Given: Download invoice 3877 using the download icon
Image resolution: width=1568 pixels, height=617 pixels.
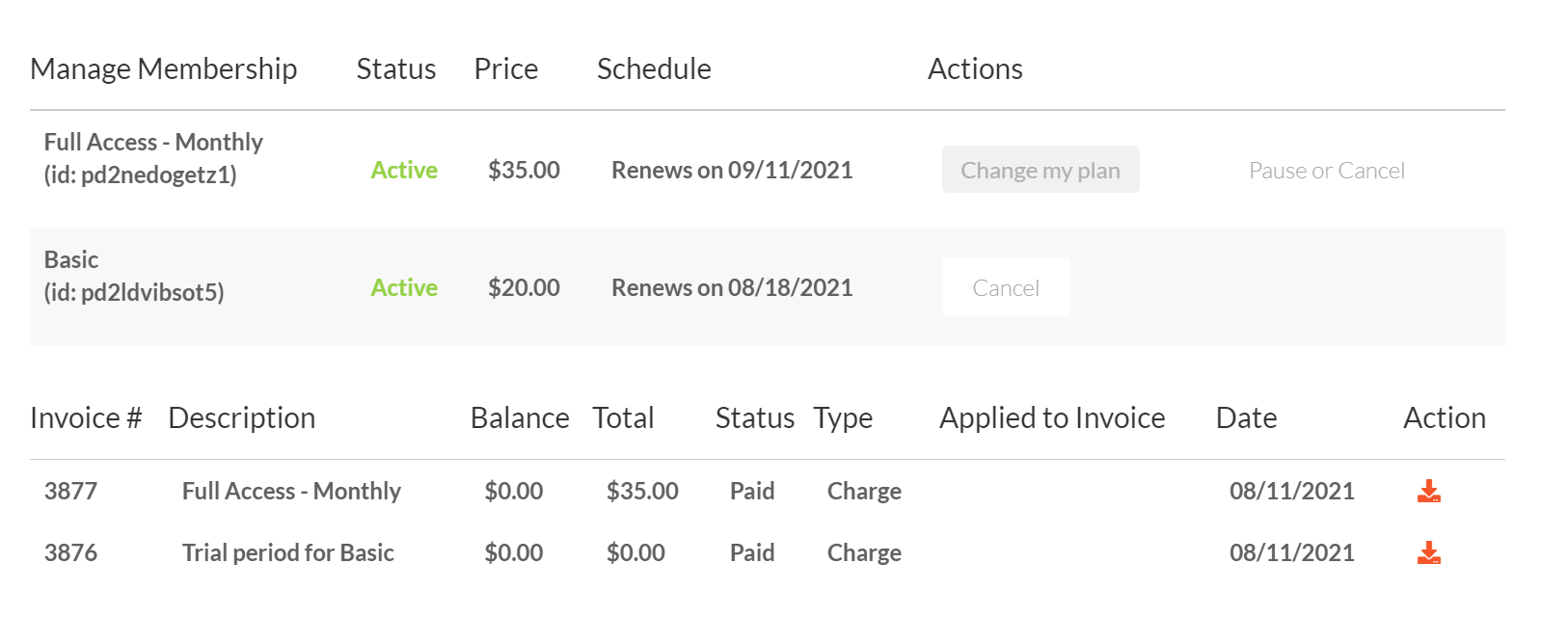Looking at the screenshot, I should tap(1428, 492).
